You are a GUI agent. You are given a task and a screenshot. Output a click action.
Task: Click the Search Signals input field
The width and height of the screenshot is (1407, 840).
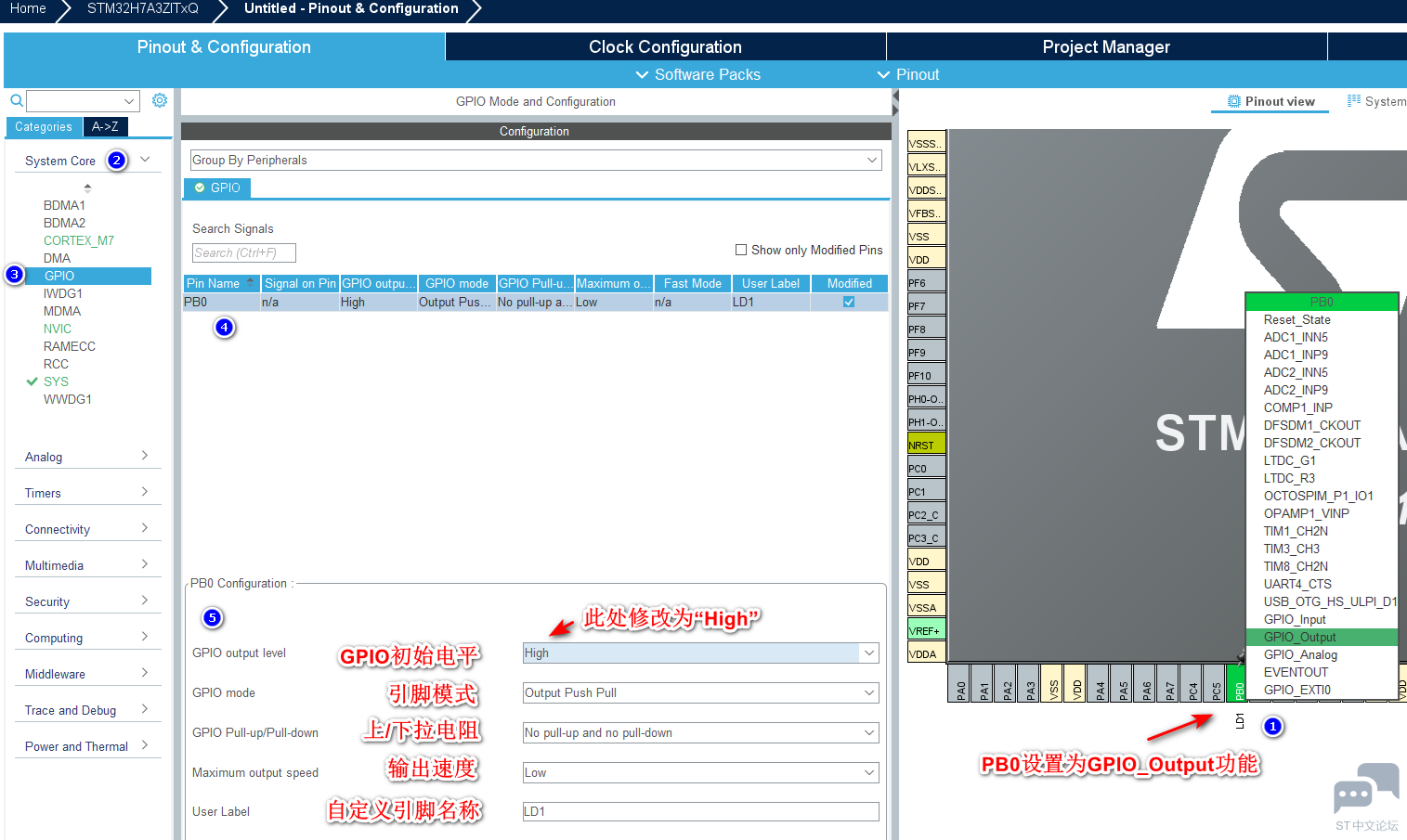point(243,252)
